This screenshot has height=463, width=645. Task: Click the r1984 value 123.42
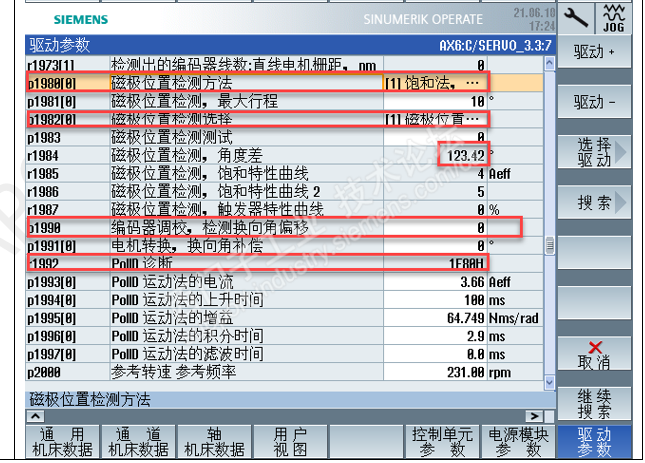tap(466, 155)
